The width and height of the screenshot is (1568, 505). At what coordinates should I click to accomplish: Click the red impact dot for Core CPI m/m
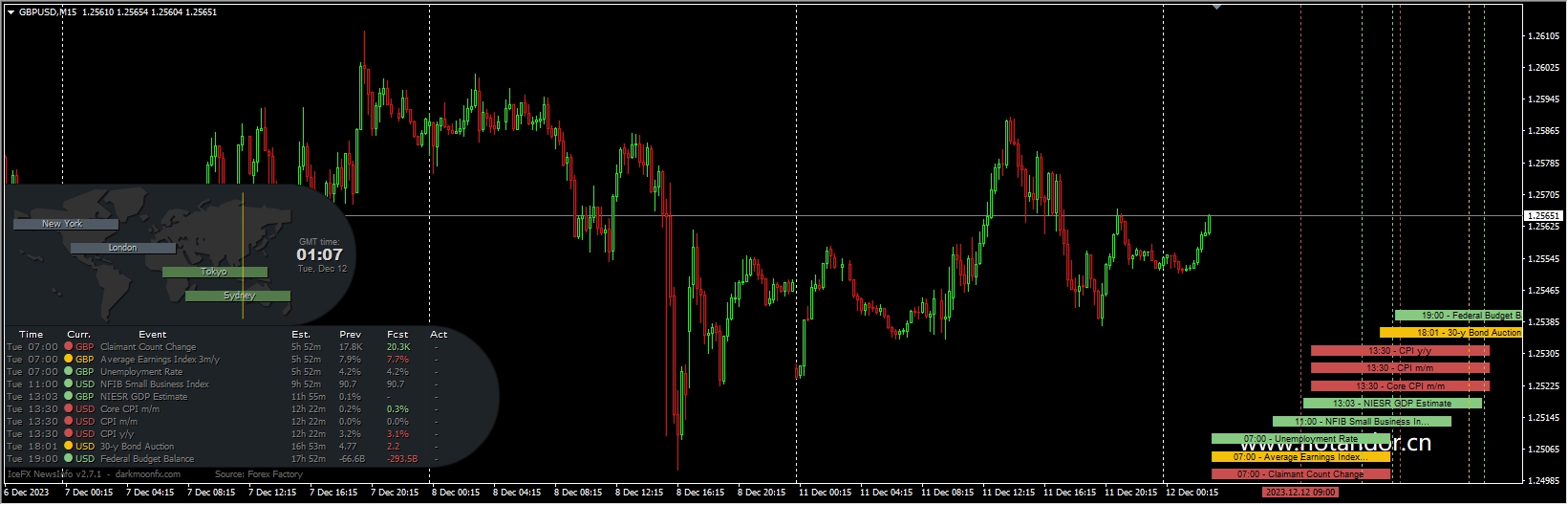69,409
